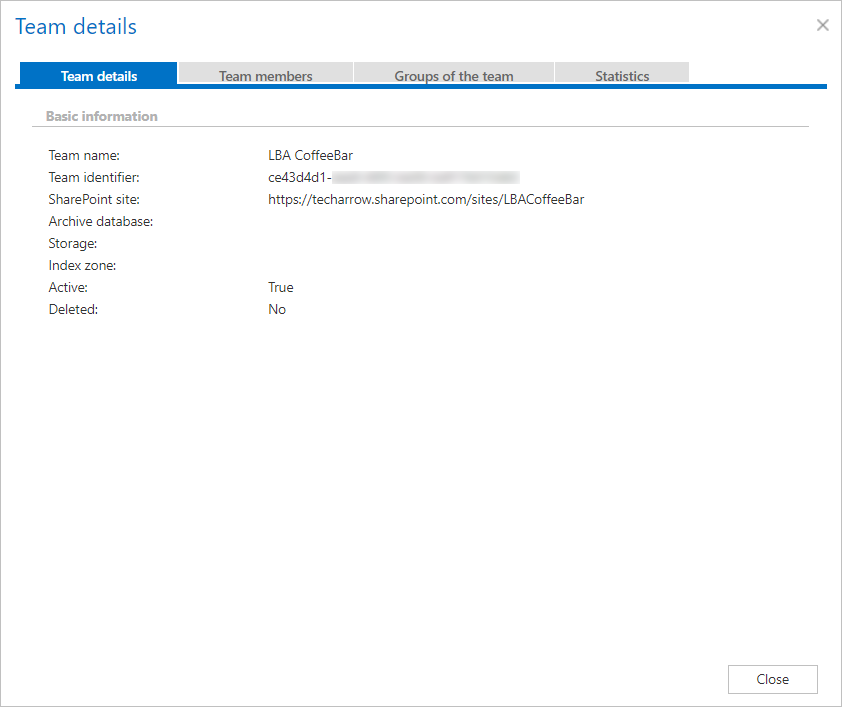Viewport: 842px width, 707px height.
Task: Click the Index zone field label
Action: (82, 265)
